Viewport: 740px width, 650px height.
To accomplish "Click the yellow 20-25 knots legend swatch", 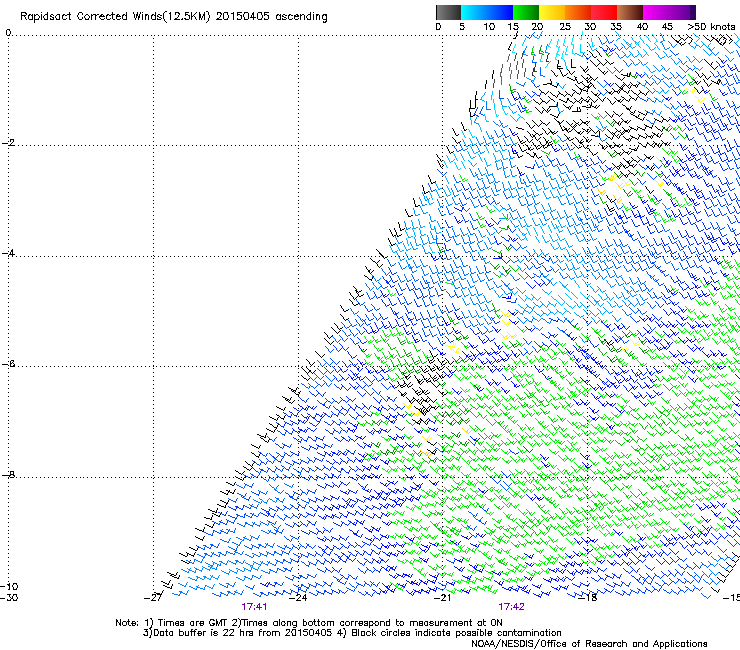I will [552, 12].
